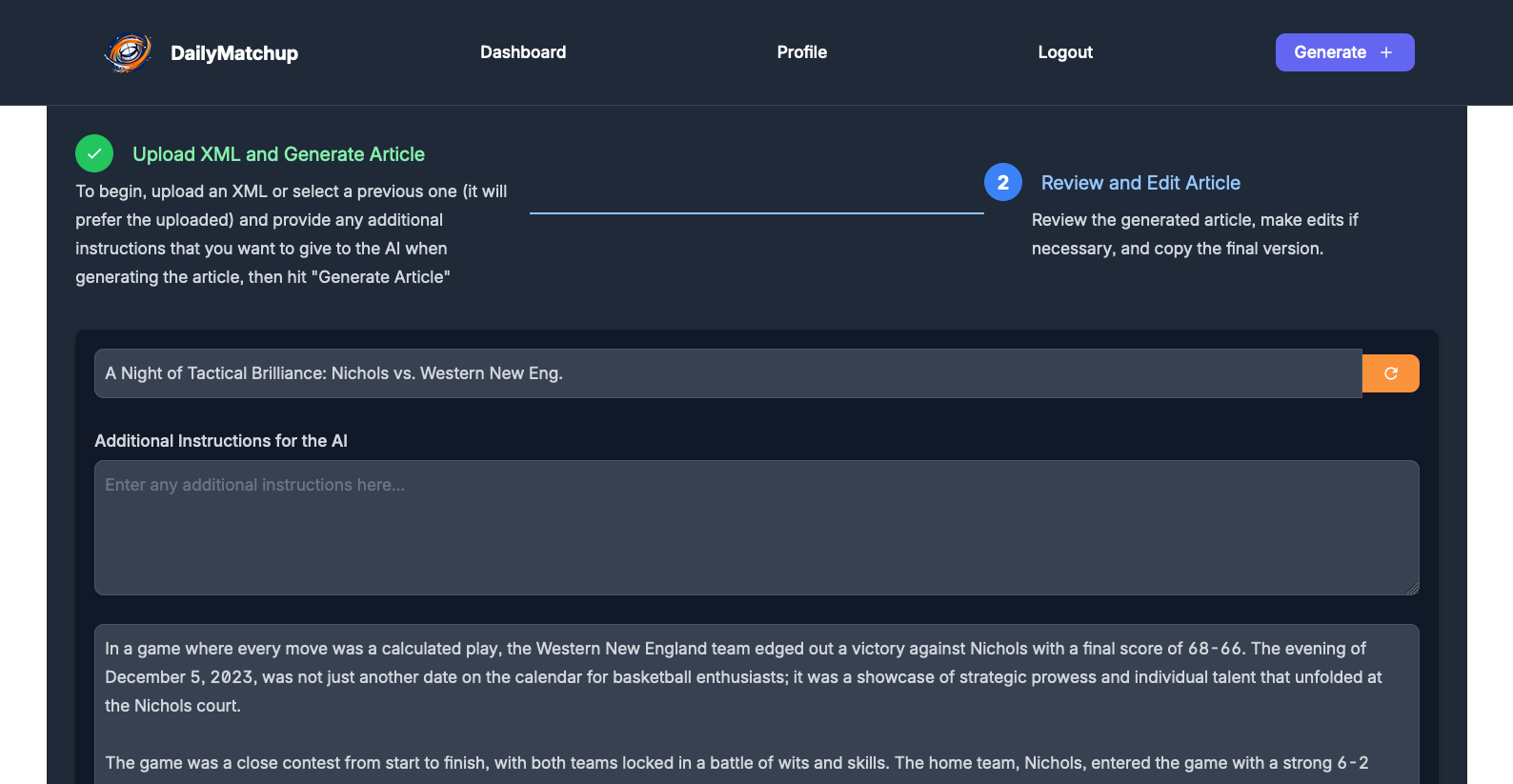Click the "Review and Edit Article" heading
The width and height of the screenshot is (1513, 784).
(1140, 182)
